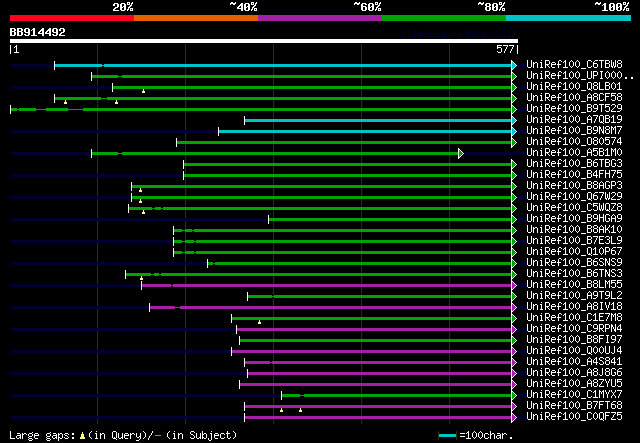The image size is (640, 443).
Task: Select the UniRef100_C1E7M8 label
Action: pyautogui.click(x=574, y=317)
